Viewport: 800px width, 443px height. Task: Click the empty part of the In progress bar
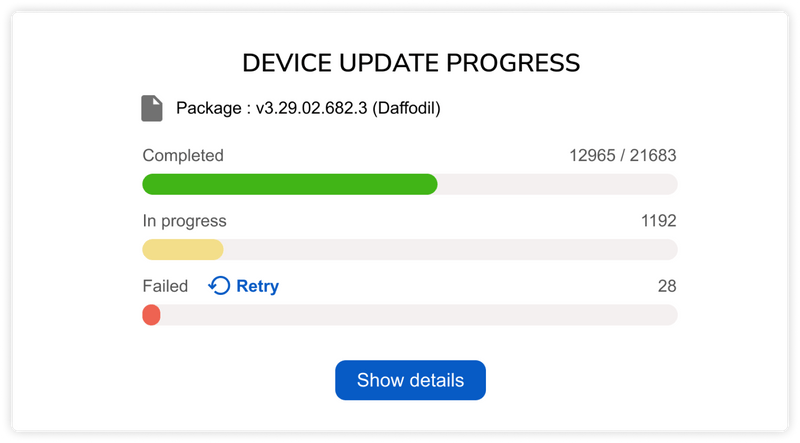pos(450,249)
